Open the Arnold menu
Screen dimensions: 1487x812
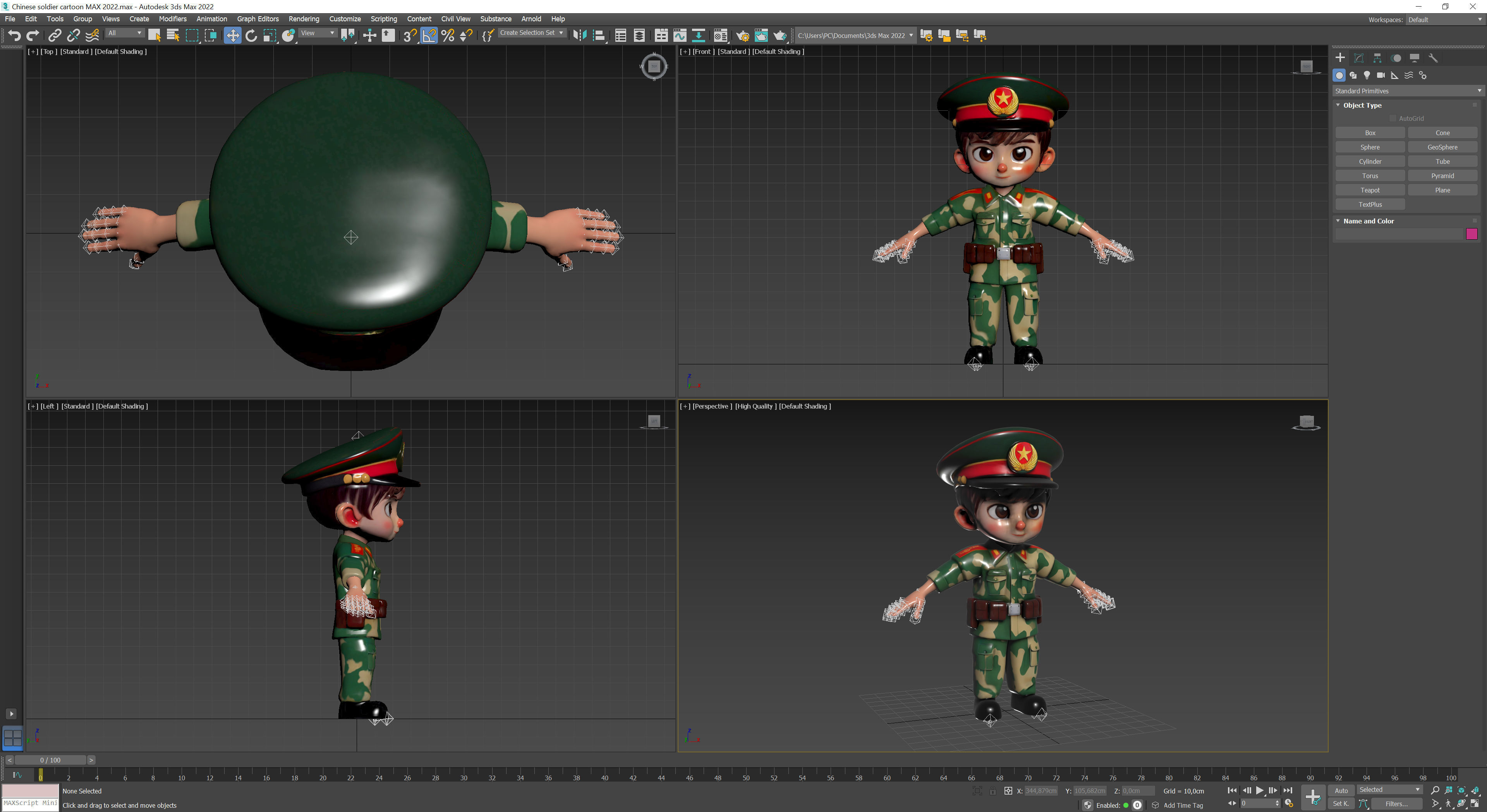pyautogui.click(x=531, y=19)
